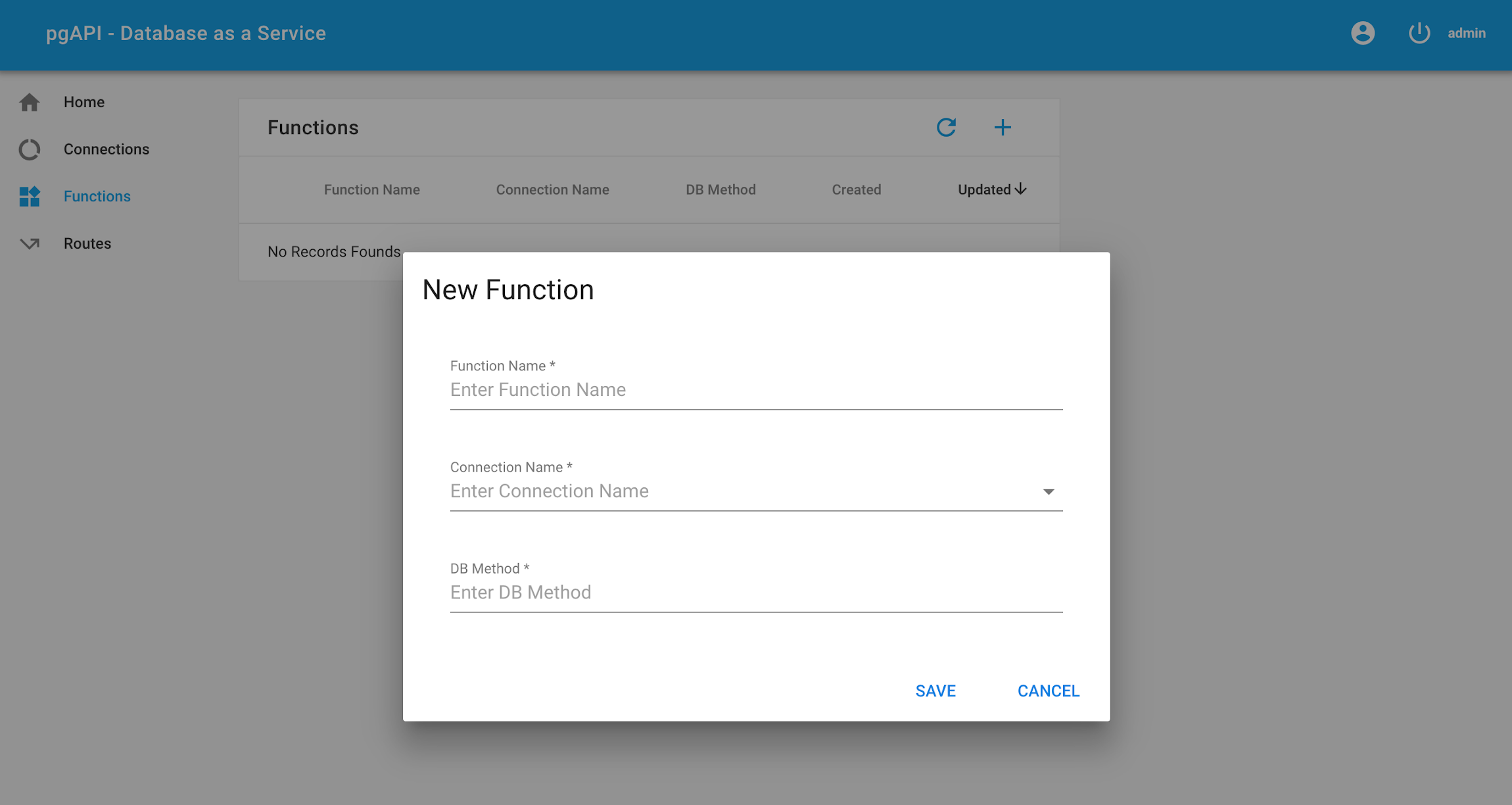Sort by Function Name column header
Screen dimensions: 1512x805
coord(371,189)
